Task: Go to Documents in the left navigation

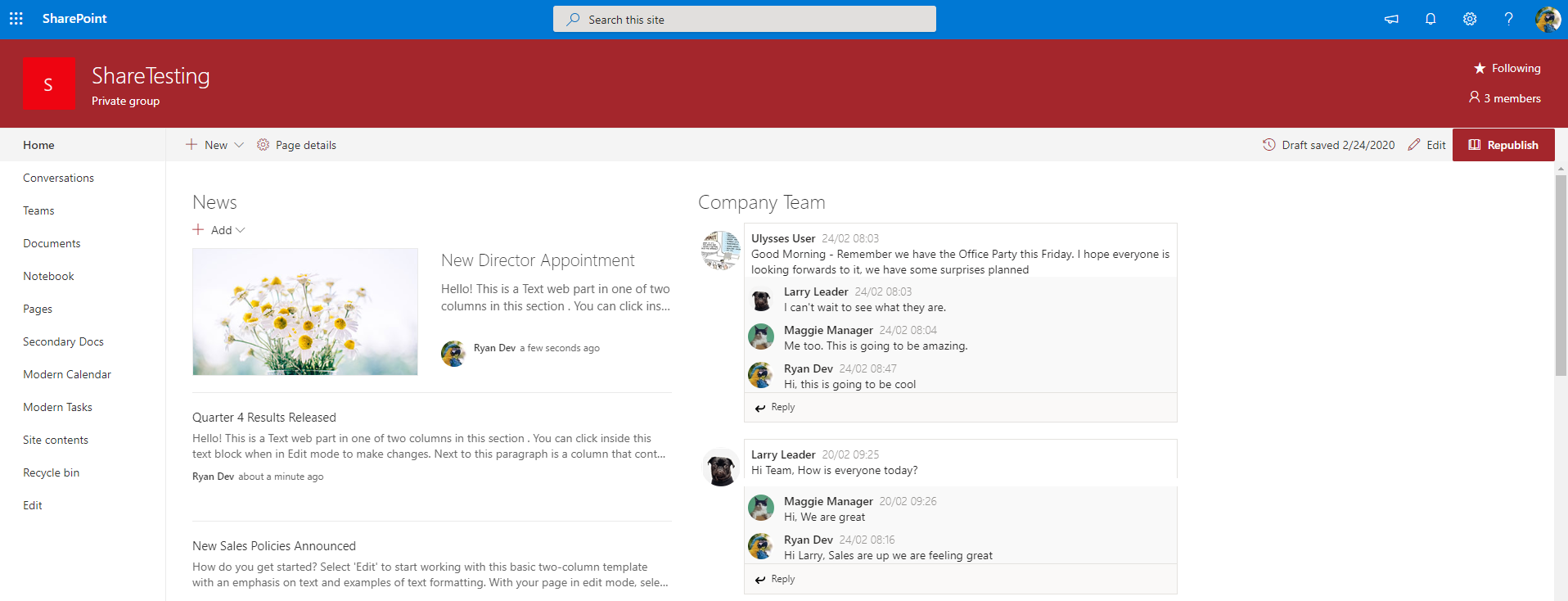Action: coord(52,243)
